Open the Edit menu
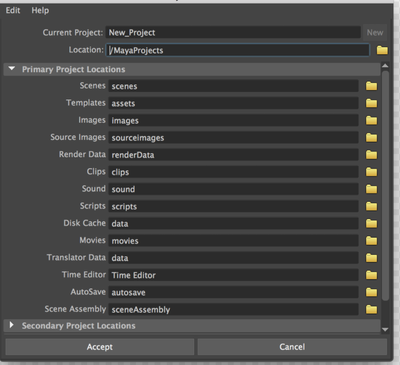400x365 pixels. coord(13,10)
